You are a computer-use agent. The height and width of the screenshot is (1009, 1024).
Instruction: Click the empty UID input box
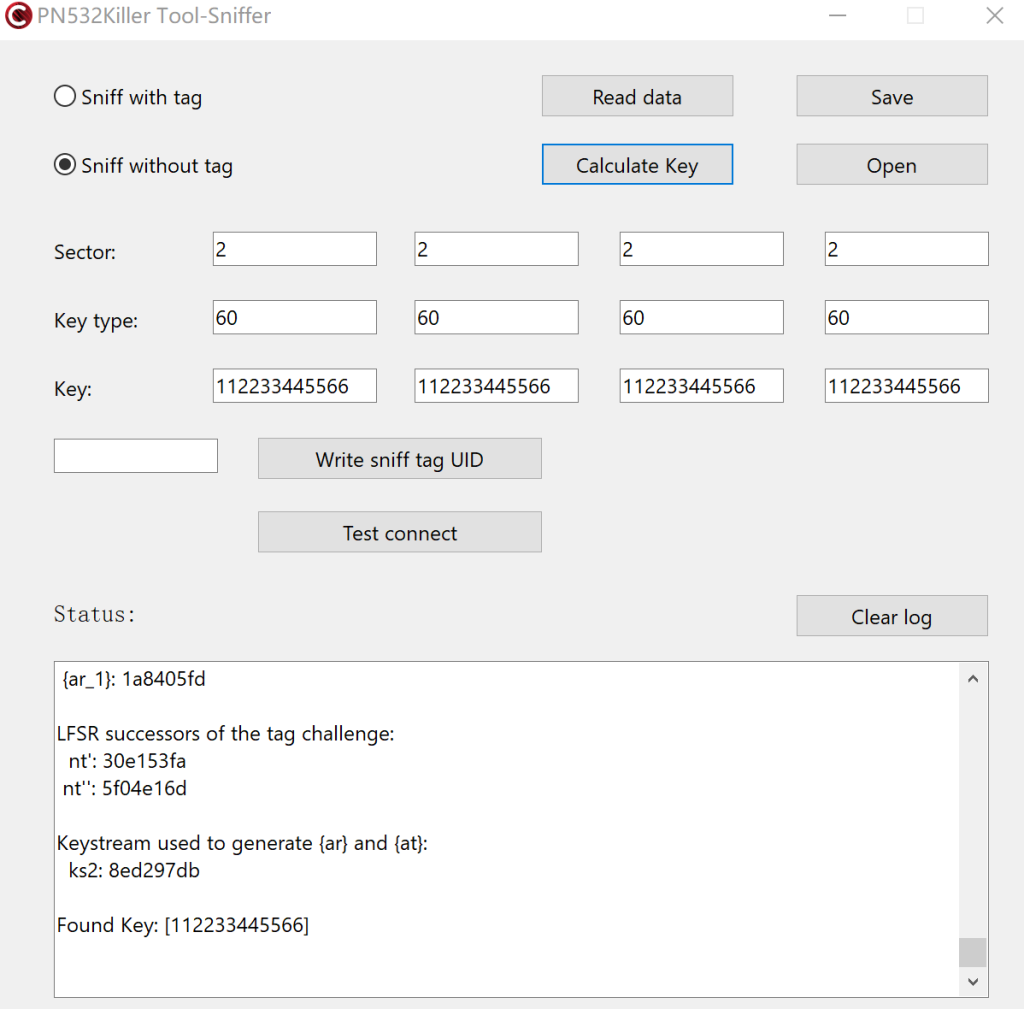pyautogui.click(x=135, y=455)
